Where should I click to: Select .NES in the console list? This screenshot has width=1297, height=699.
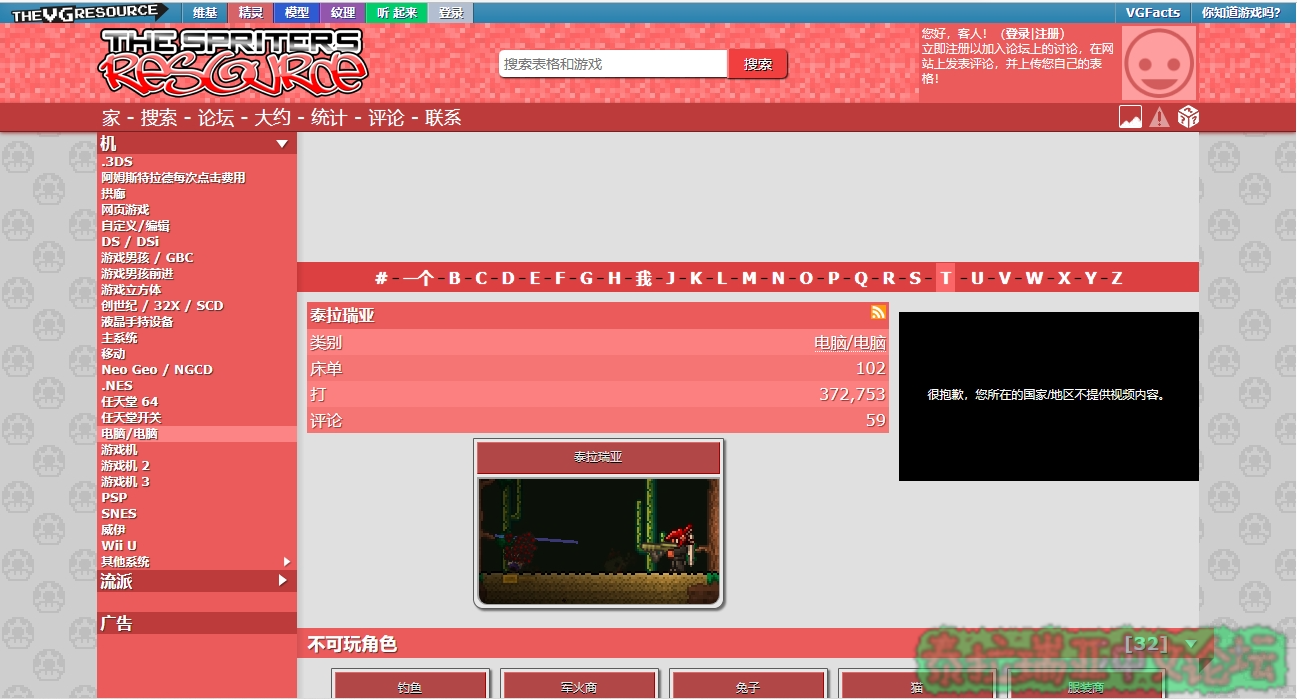coord(117,385)
